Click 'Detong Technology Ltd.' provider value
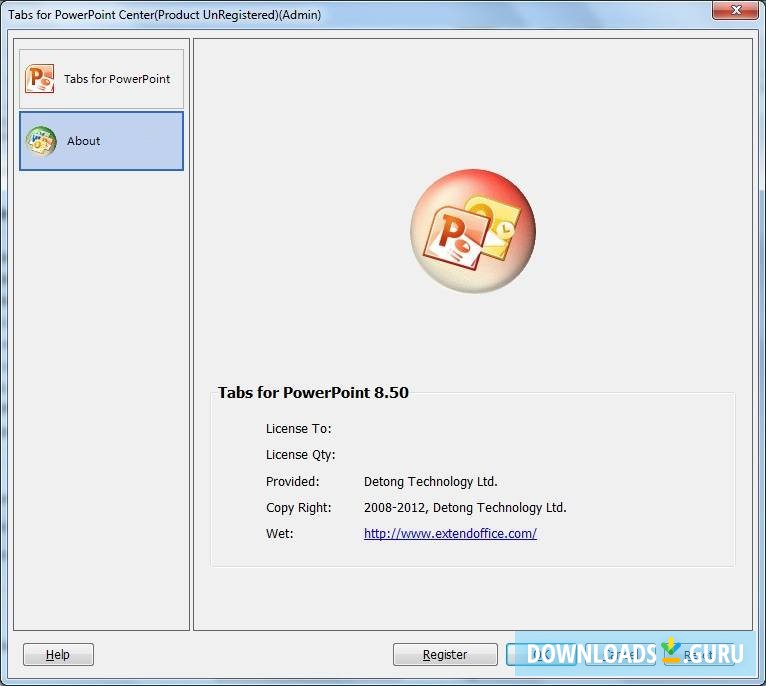The width and height of the screenshot is (766, 686). 430,482
